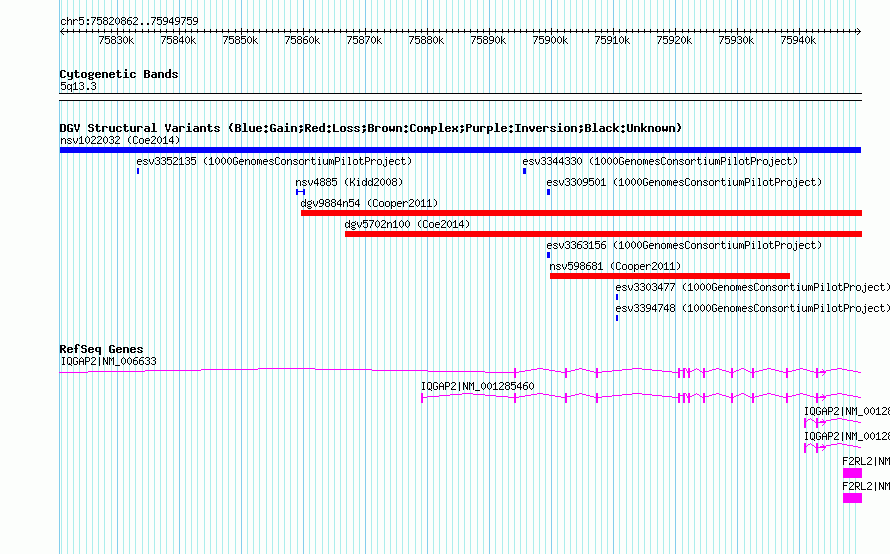This screenshot has height=554, width=890.
Task: Click the dgv5702n100 (Coe2014) label
Action: click(x=408, y=224)
